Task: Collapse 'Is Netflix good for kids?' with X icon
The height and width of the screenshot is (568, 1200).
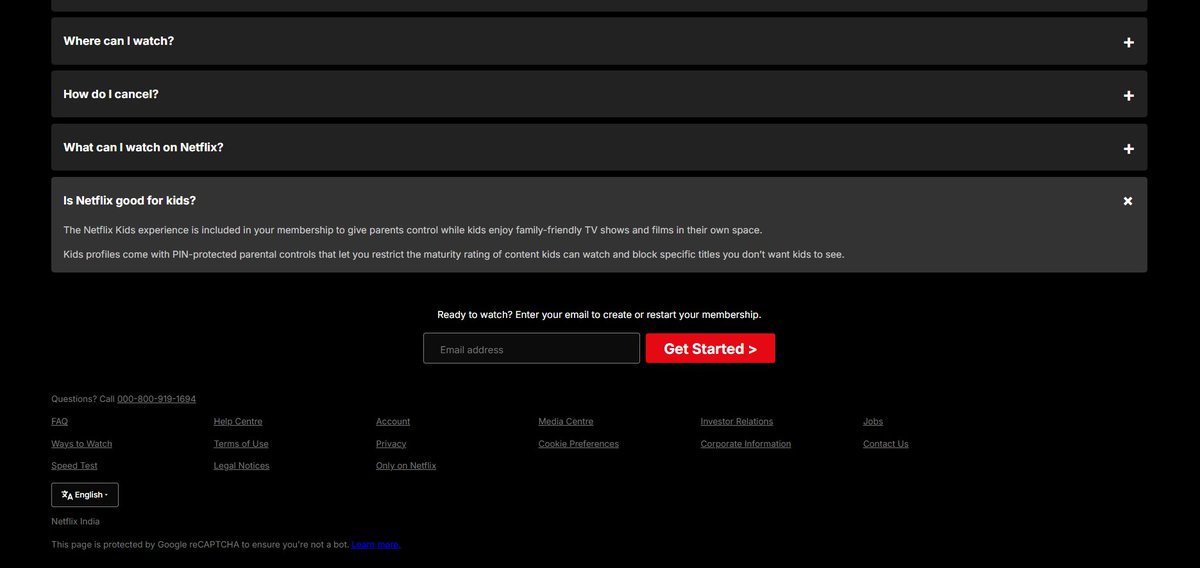Action: 1128,201
